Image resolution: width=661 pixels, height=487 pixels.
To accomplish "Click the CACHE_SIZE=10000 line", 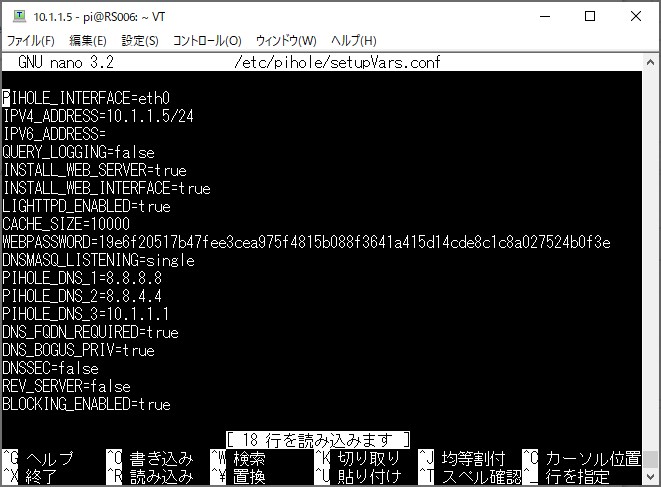I will pyautogui.click(x=66, y=224).
